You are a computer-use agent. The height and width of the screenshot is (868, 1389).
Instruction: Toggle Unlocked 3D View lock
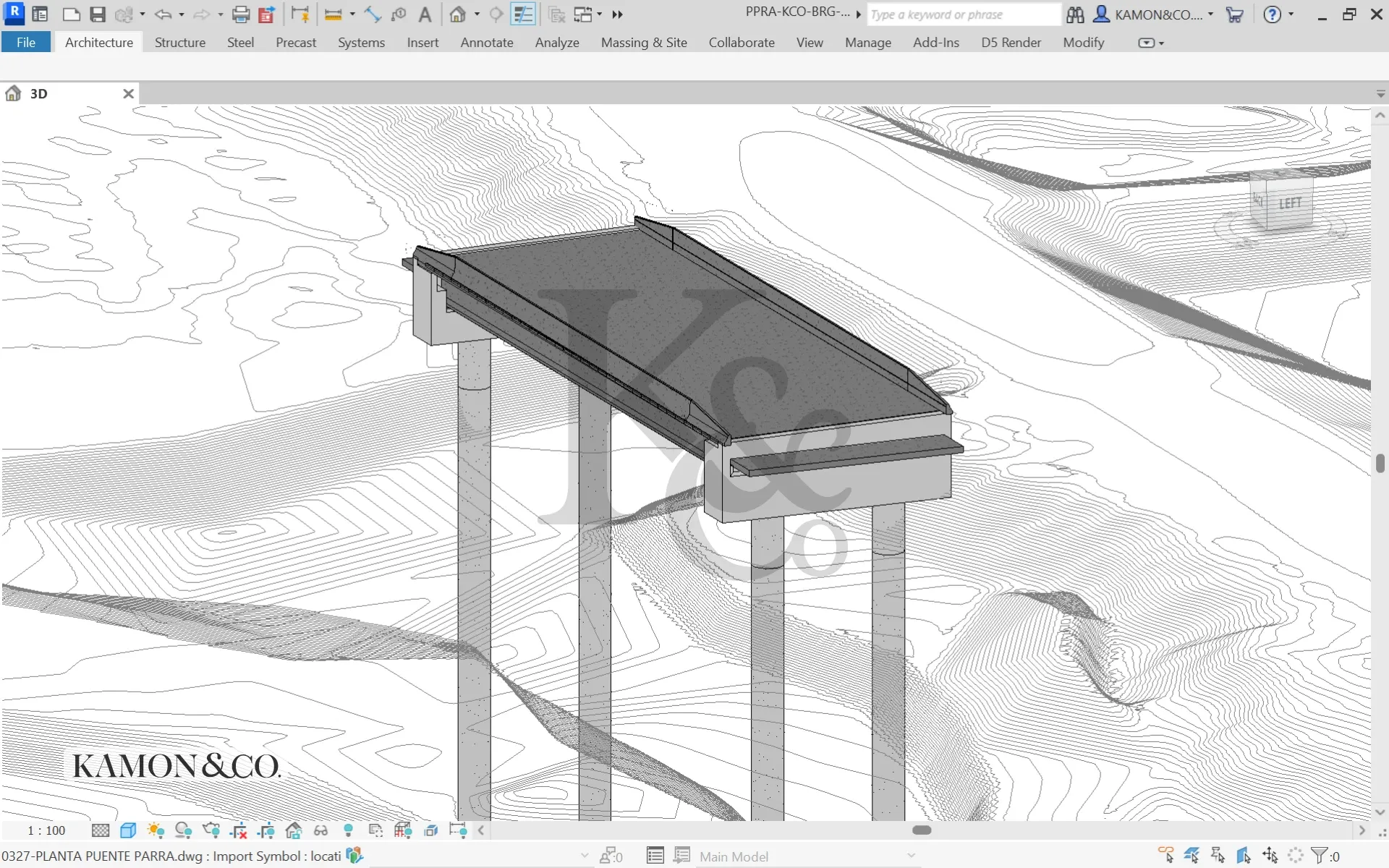point(294,830)
